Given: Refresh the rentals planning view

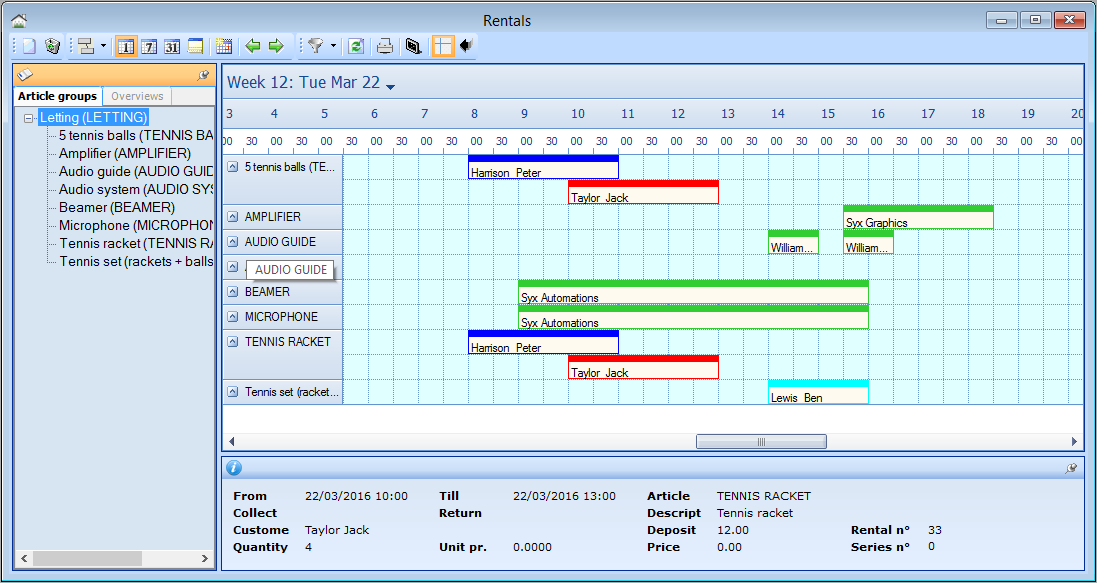Looking at the screenshot, I should tap(355, 46).
